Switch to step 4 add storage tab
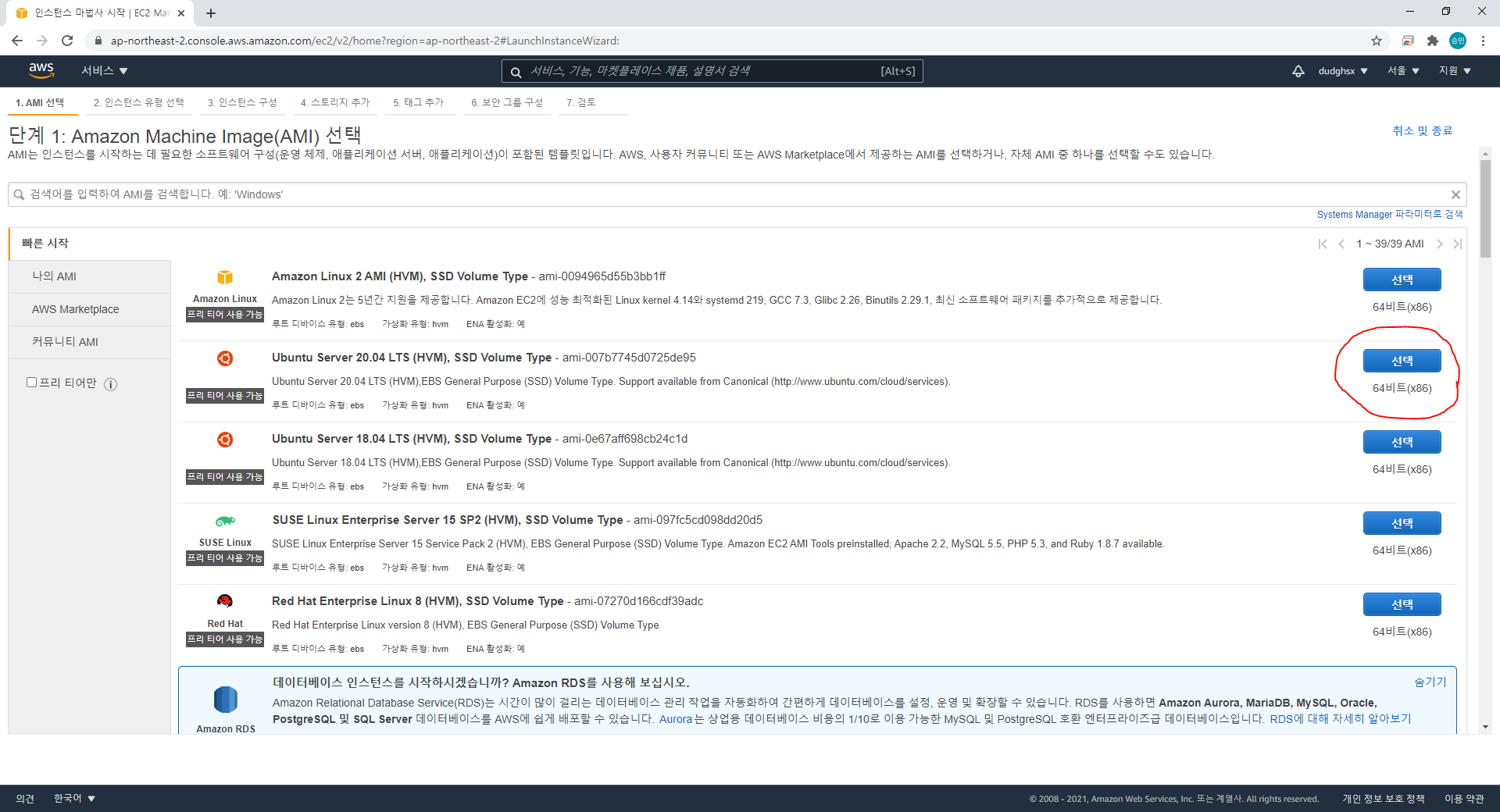This screenshot has height=812, width=1500. coord(335,102)
